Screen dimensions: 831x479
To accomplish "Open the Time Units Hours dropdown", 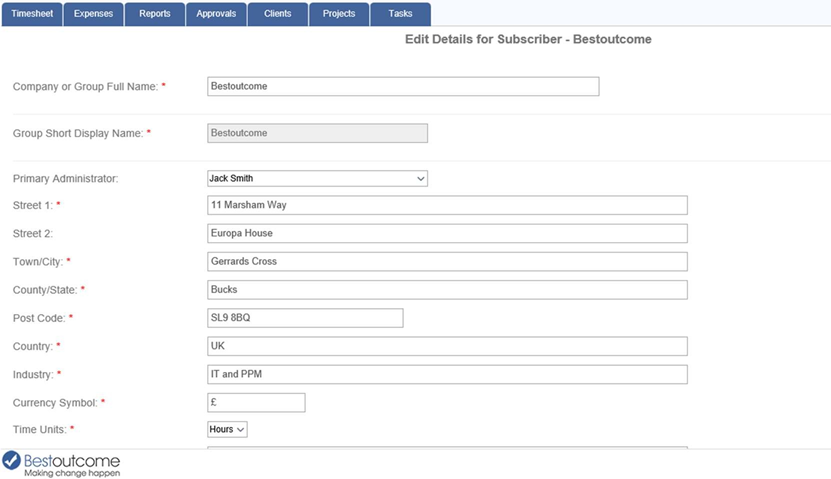I will pyautogui.click(x=227, y=429).
